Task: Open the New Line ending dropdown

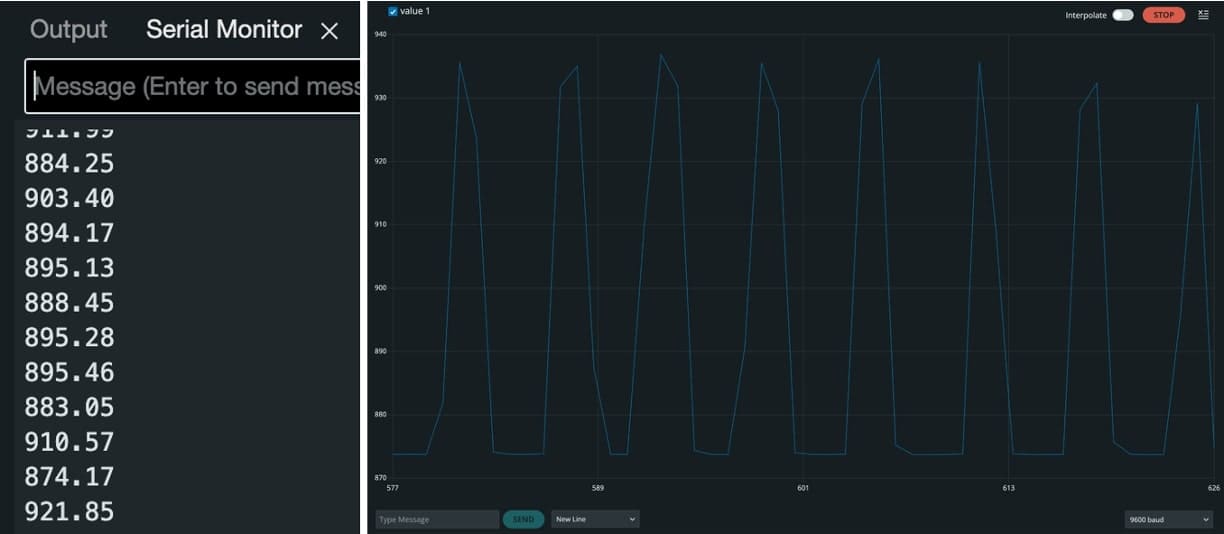Action: pos(595,519)
